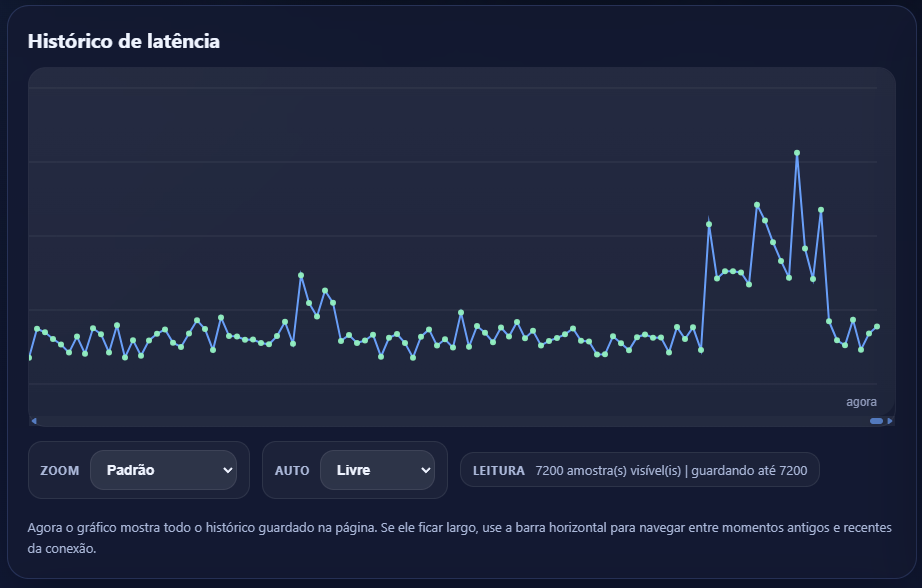The width and height of the screenshot is (922, 588).
Task: Click the 'Histórico de latência' heading
Action: (124, 41)
